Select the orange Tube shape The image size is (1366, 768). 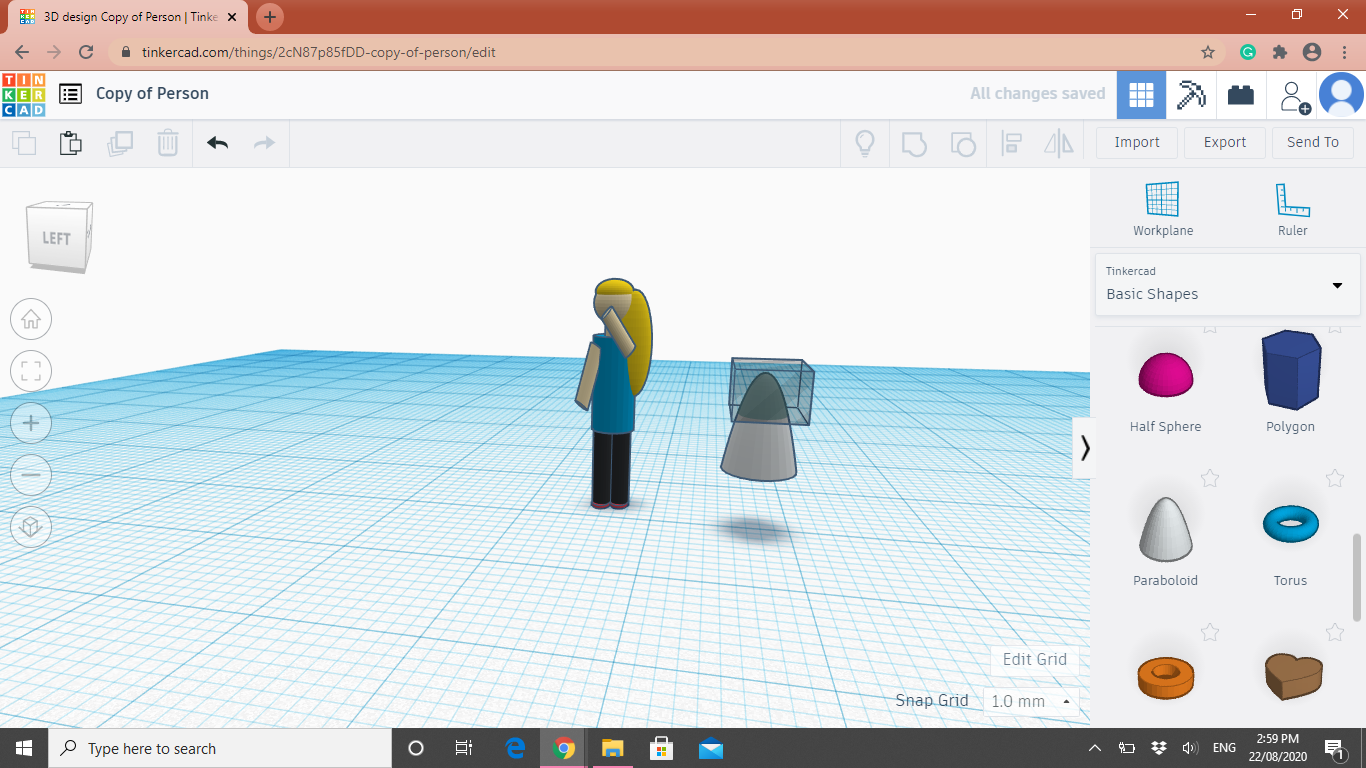[1165, 676]
